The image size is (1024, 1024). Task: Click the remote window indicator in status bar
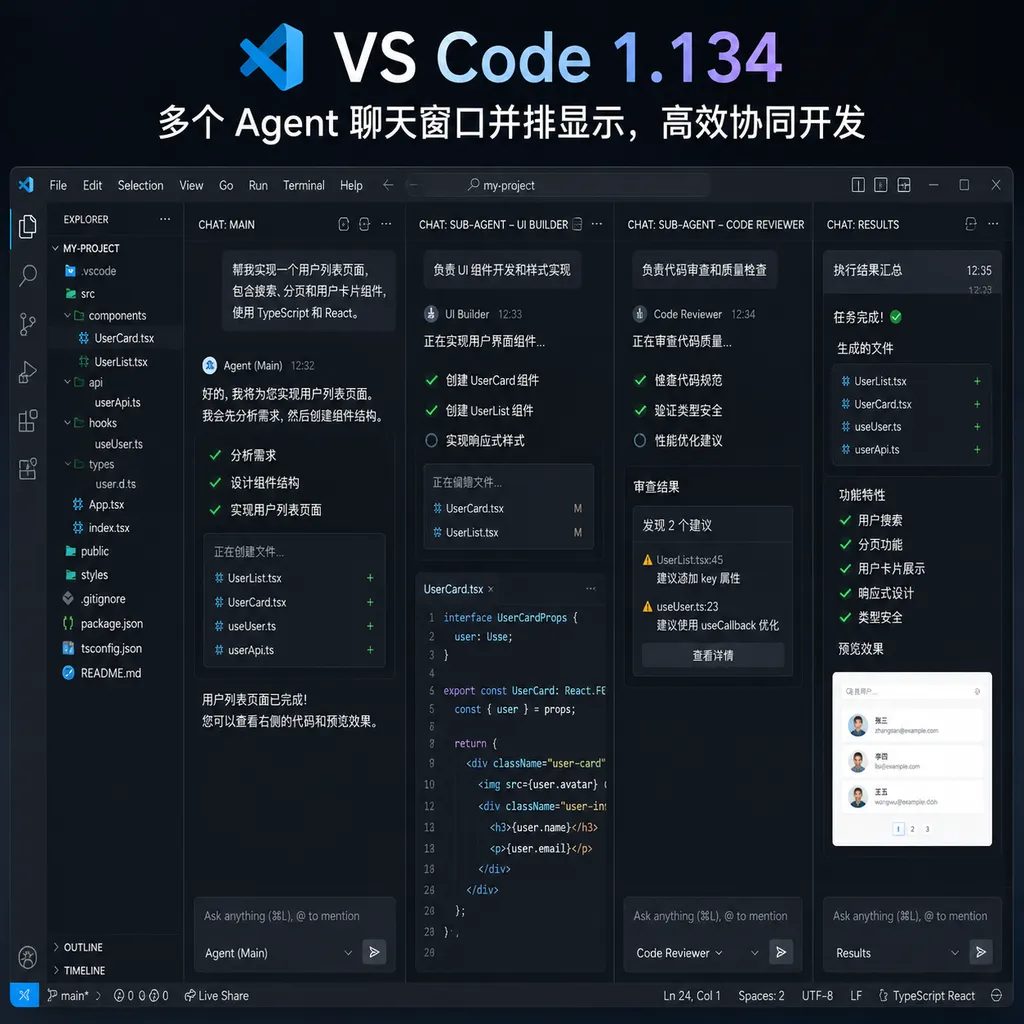[24, 995]
